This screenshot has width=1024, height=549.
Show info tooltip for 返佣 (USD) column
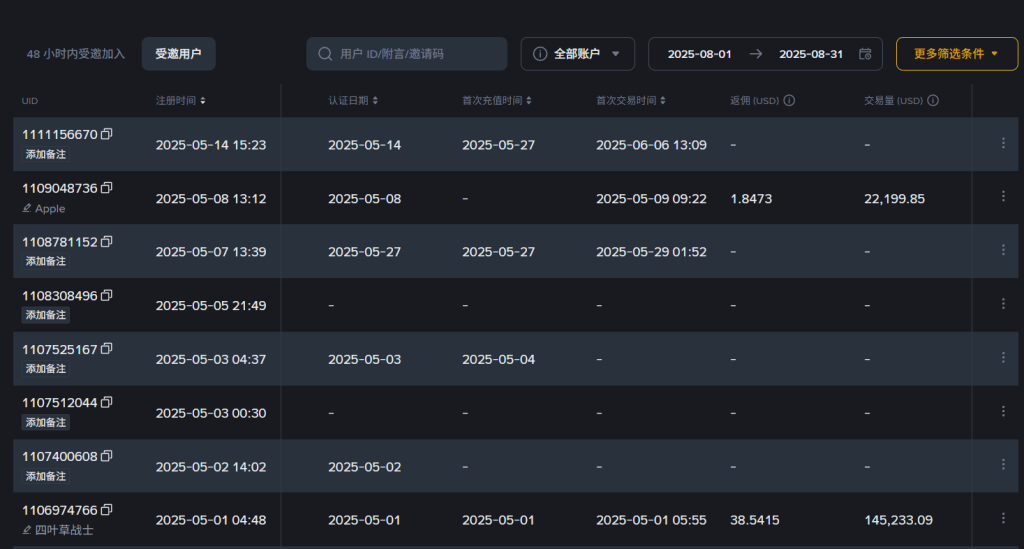789,101
